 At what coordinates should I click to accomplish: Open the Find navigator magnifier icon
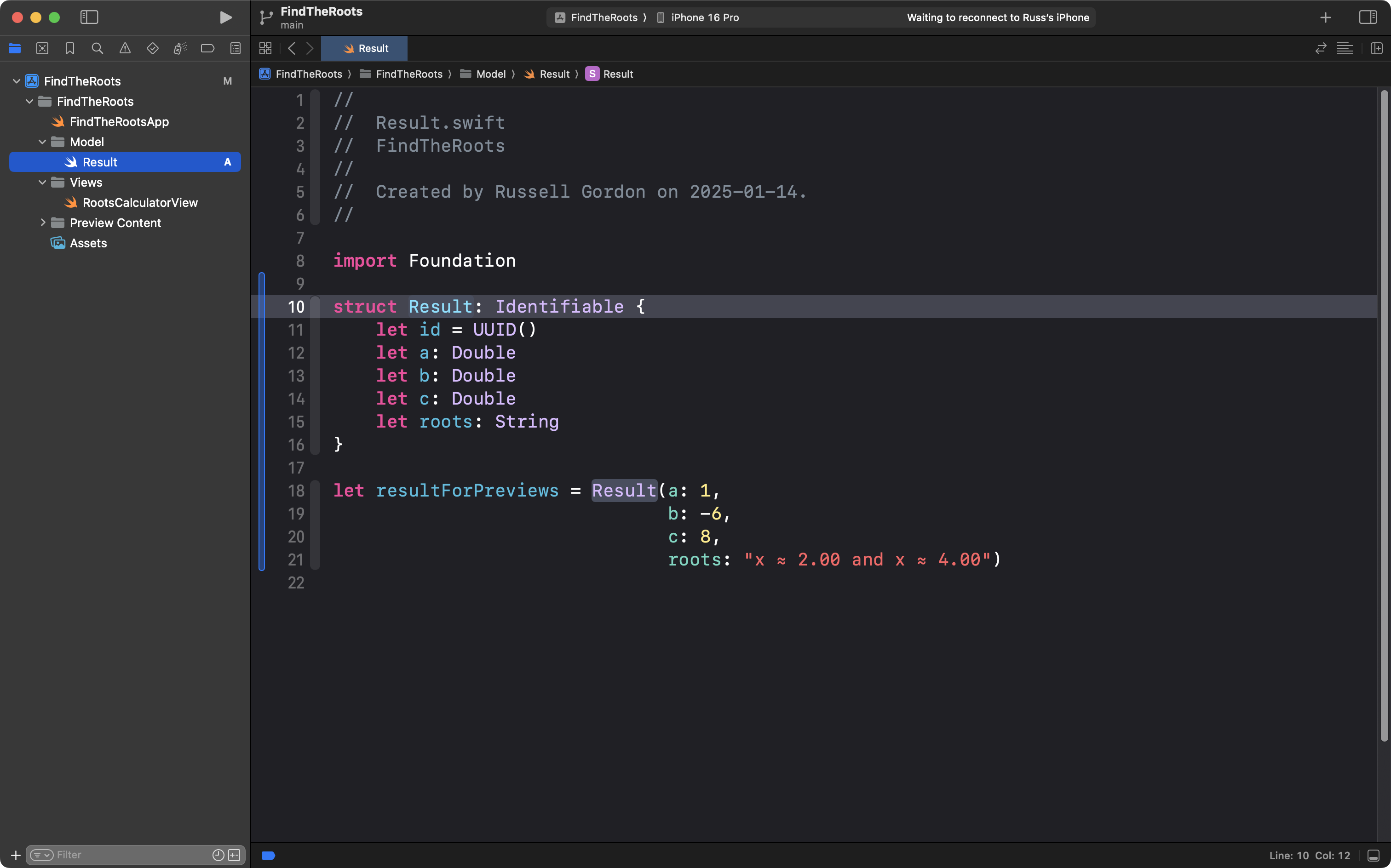pyautogui.click(x=97, y=48)
